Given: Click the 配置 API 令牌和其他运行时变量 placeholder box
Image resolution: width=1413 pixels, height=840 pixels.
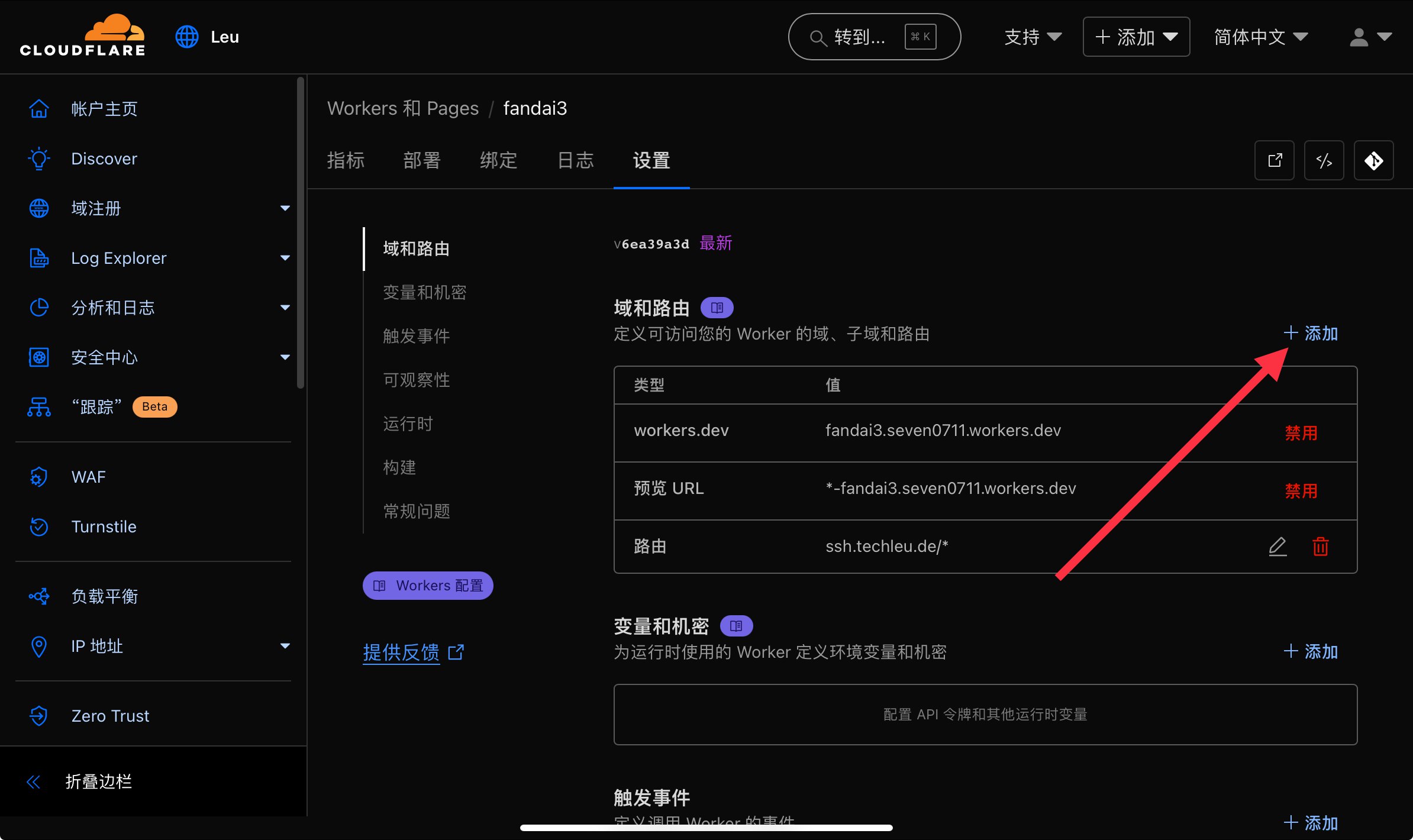Looking at the screenshot, I should (x=985, y=715).
